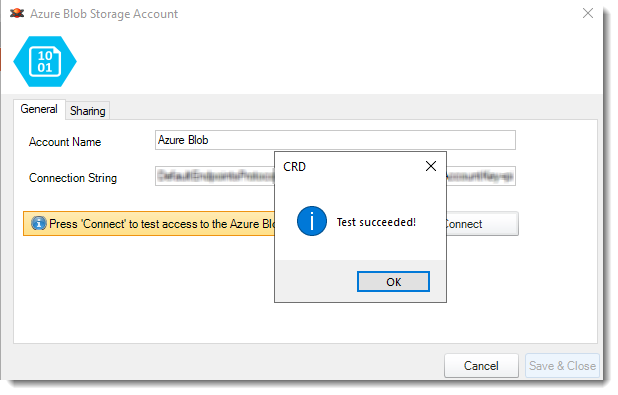The height and width of the screenshot is (395, 618).
Task: Click the CRD dialog title
Action: coord(294,167)
